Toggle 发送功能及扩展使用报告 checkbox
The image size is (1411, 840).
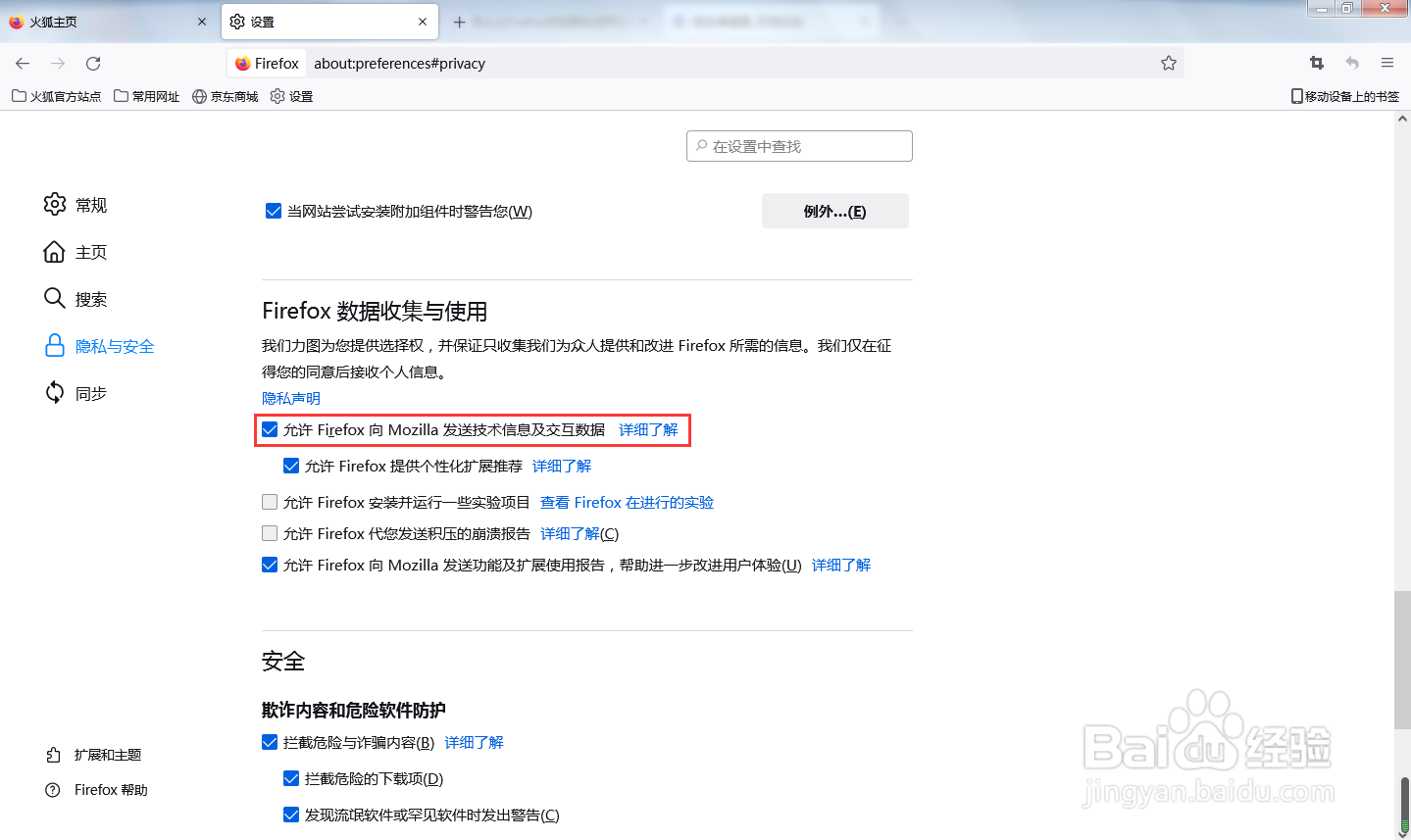(x=270, y=565)
